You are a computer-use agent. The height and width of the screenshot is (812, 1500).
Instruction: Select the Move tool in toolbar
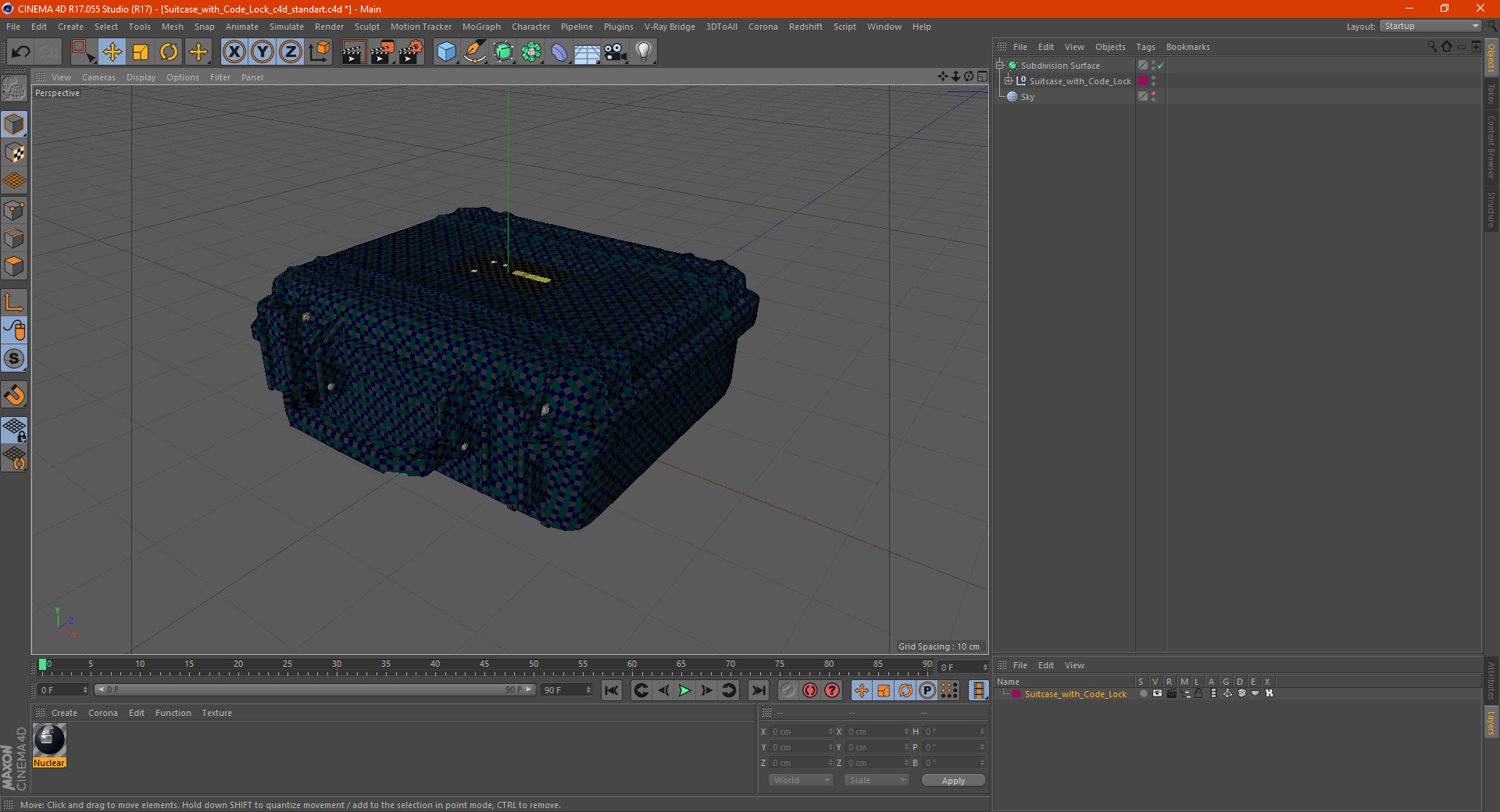(112, 52)
